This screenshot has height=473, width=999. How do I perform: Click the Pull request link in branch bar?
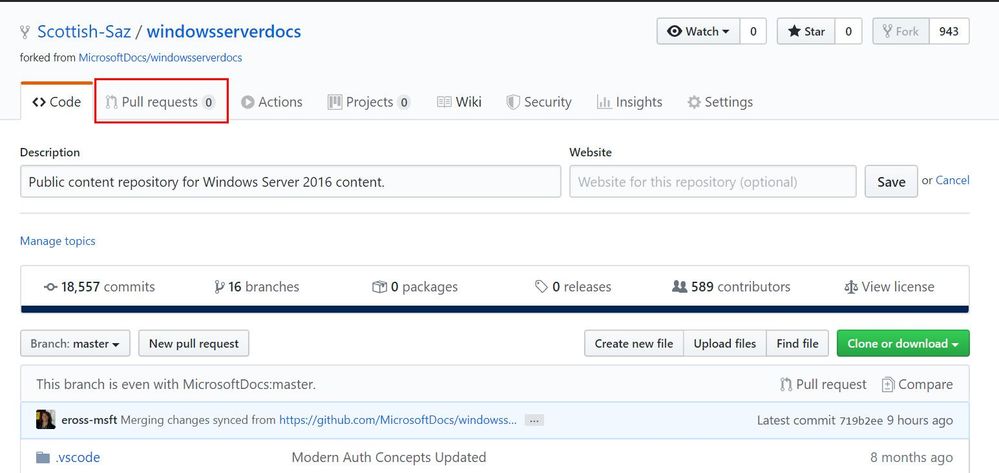point(823,384)
